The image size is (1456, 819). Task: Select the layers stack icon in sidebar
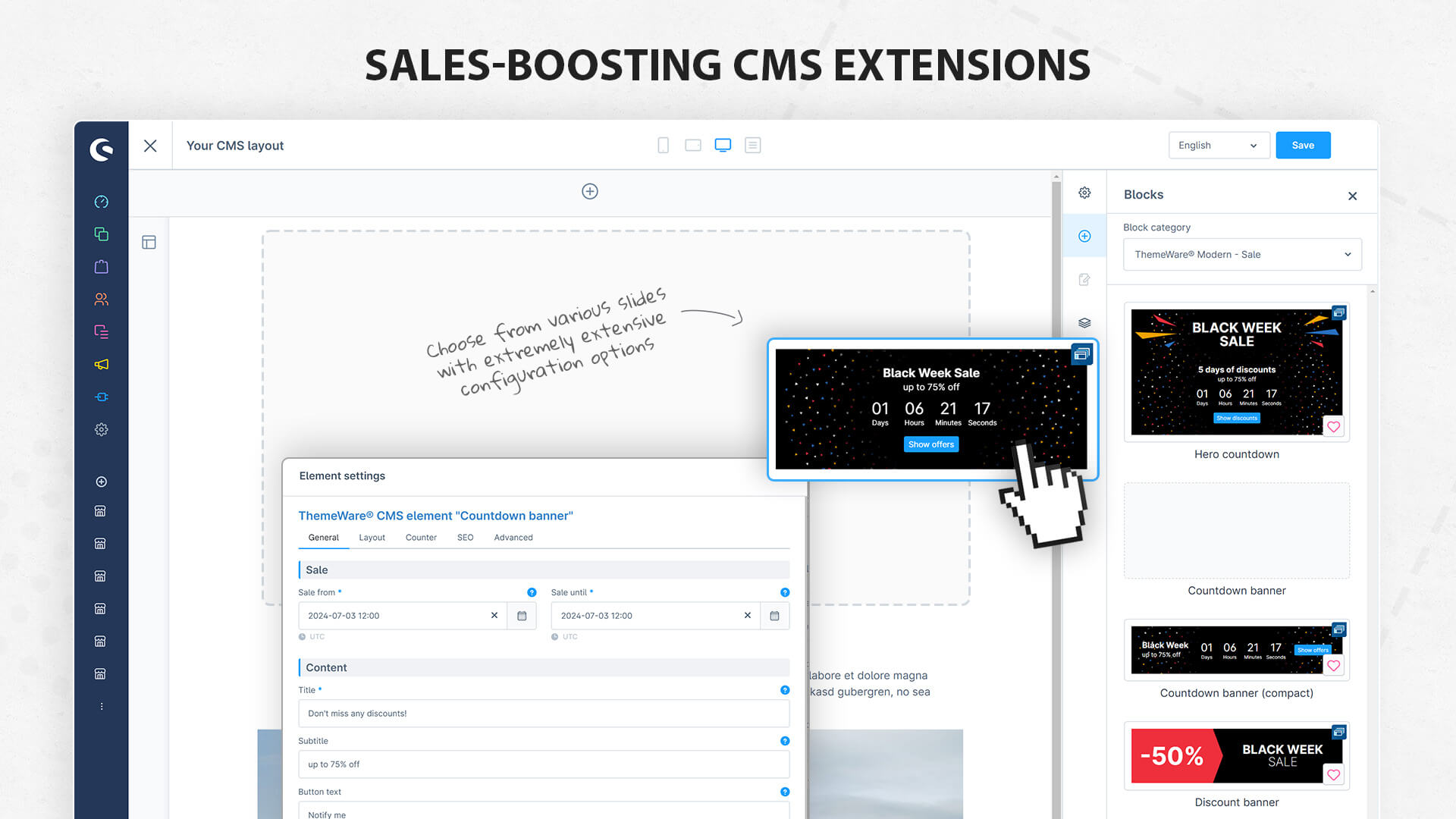pyautogui.click(x=1085, y=322)
